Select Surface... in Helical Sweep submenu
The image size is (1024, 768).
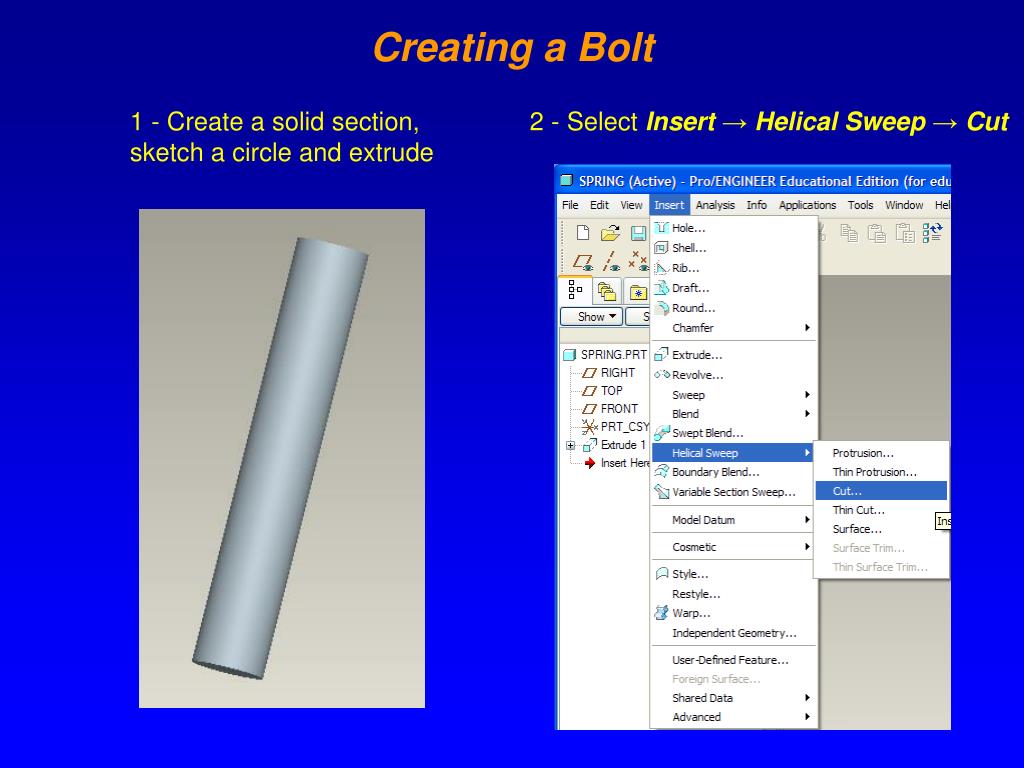(881, 529)
